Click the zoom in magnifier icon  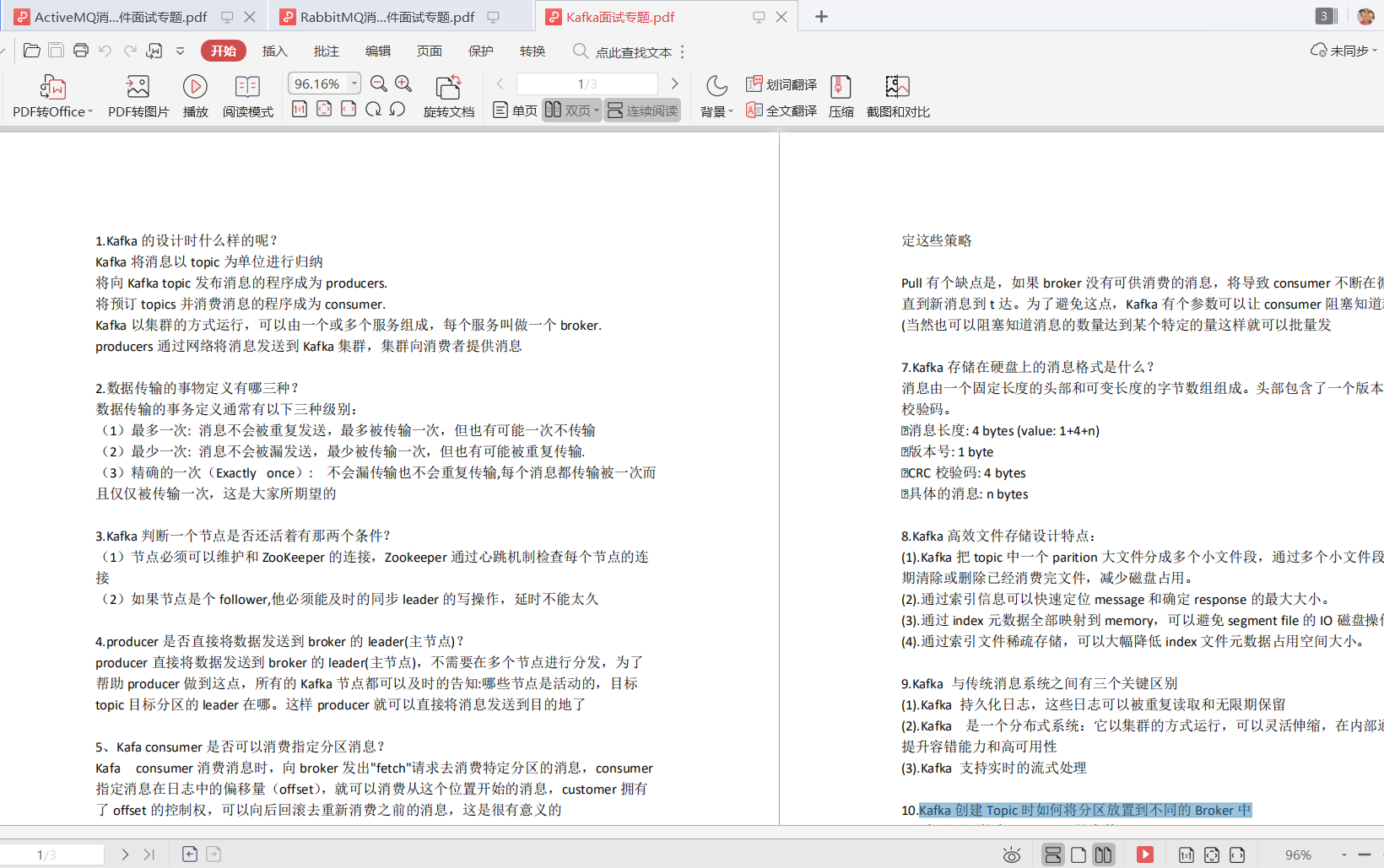[x=403, y=84]
